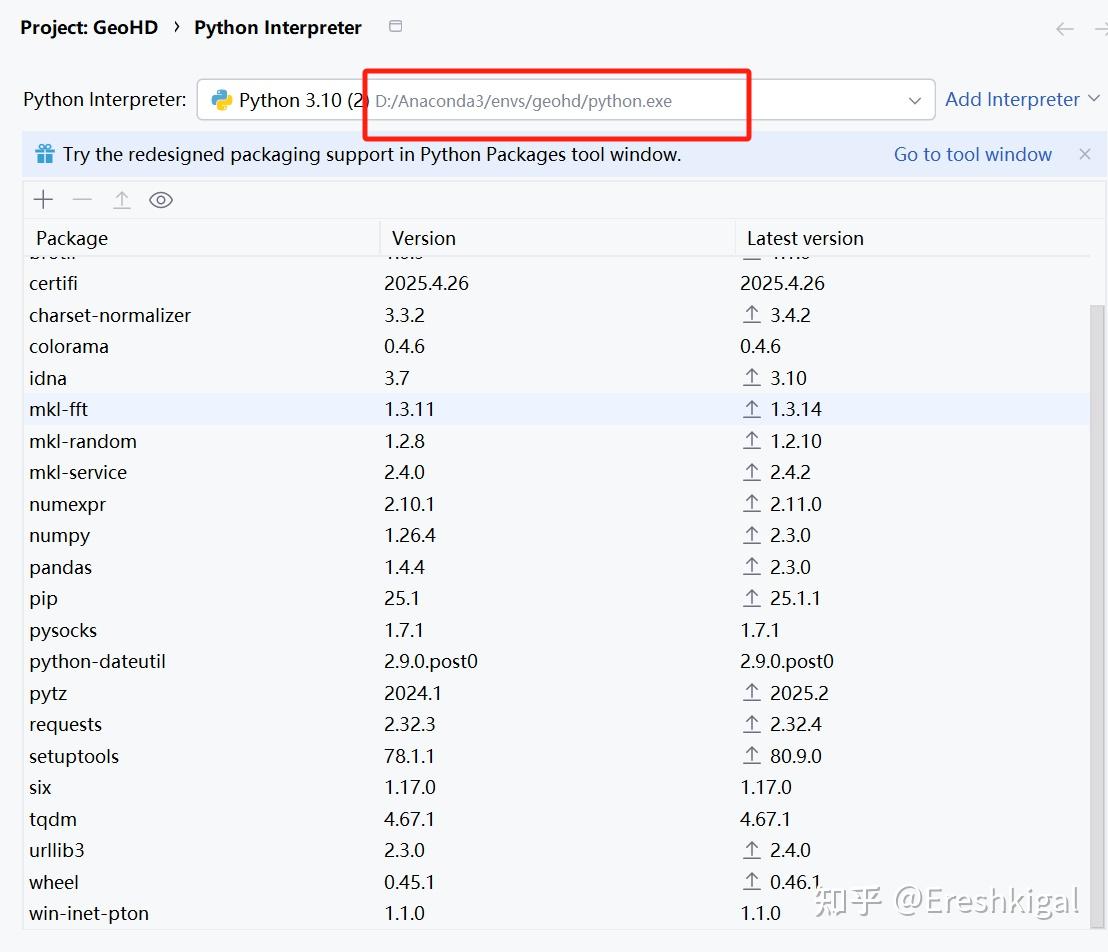Screen dimensions: 1108x952
Task: Click the Go to tool window link
Action: 972,155
